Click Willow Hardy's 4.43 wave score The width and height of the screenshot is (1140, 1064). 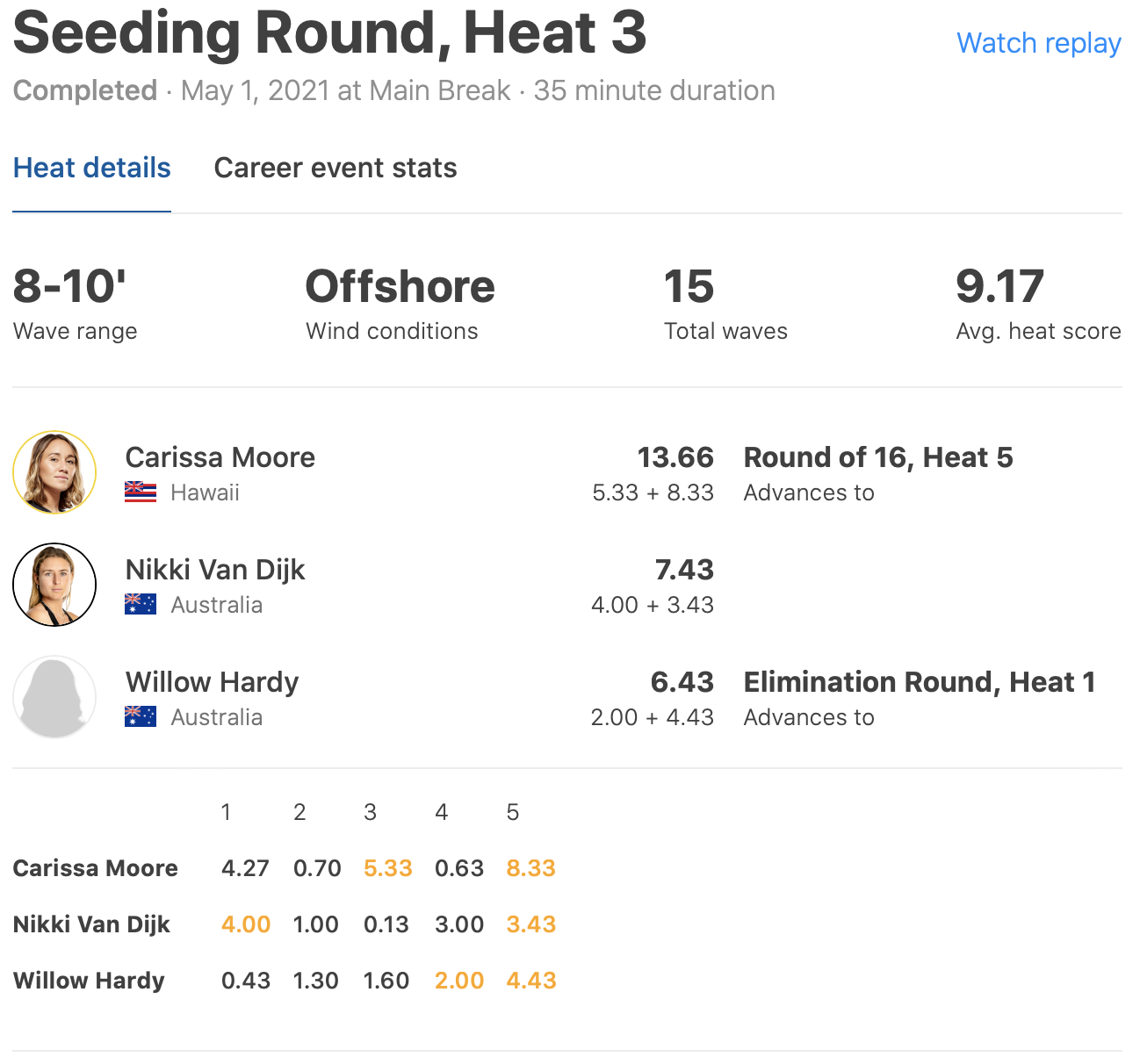531,981
